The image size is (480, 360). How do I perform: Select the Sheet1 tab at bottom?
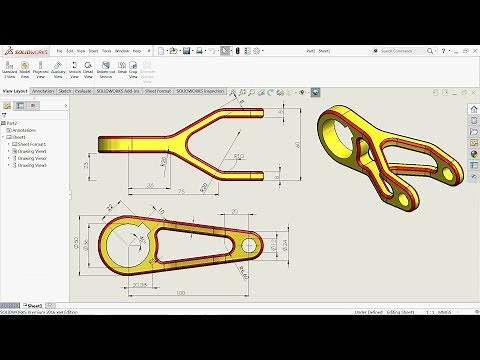tap(33, 306)
